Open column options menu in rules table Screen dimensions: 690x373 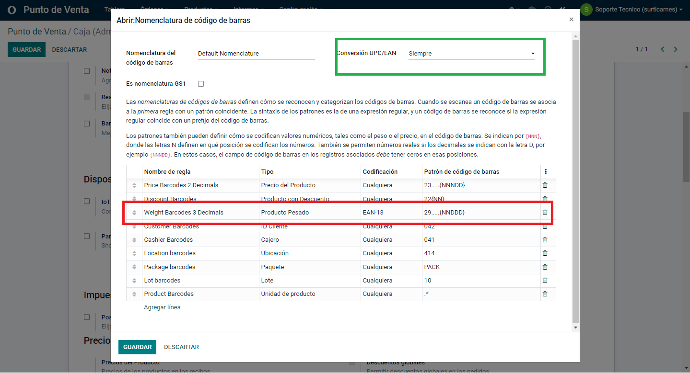click(x=546, y=172)
